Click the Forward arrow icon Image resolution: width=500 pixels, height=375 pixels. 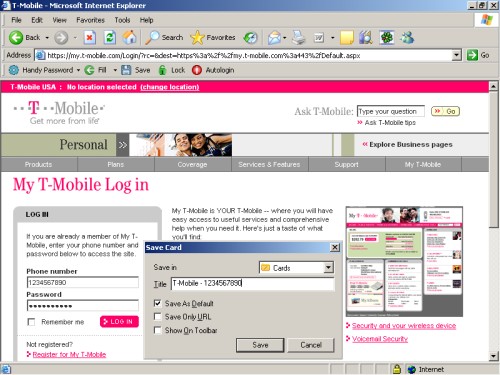(x=61, y=38)
